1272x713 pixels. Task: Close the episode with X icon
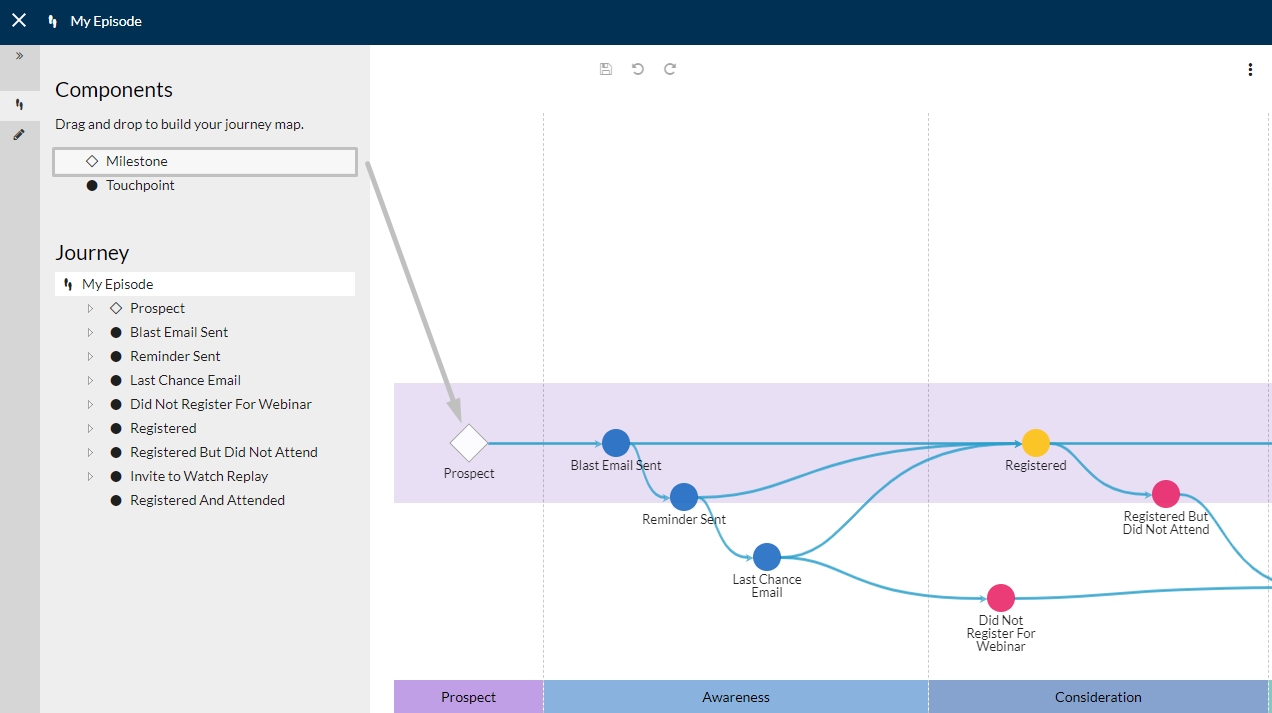[x=19, y=20]
